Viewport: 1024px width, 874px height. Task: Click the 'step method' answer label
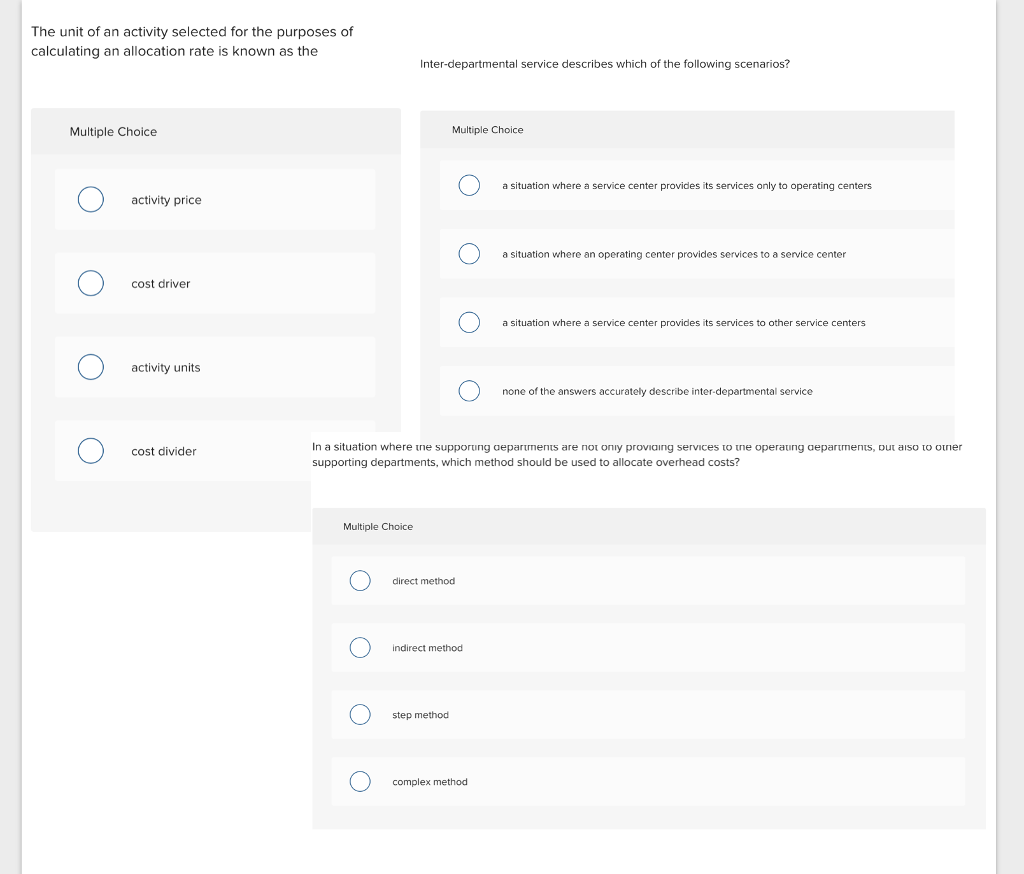coord(420,715)
